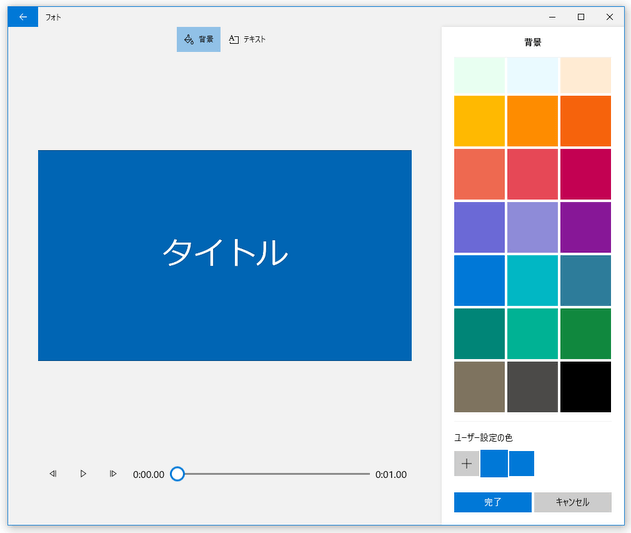Select the first user-defined blue color
Viewport: 631px width, 533px height.
coord(494,464)
